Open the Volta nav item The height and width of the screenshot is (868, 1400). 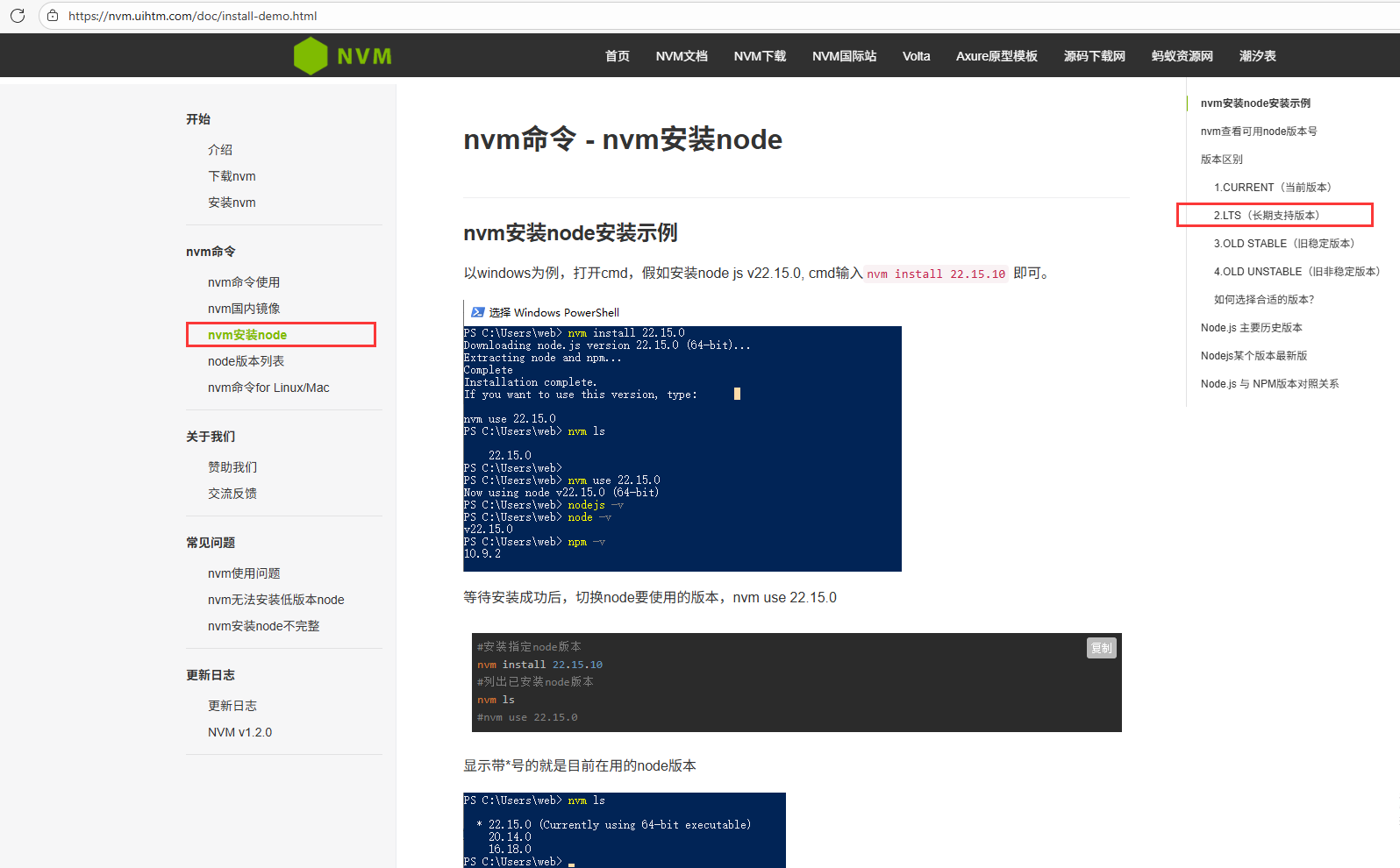tap(916, 56)
